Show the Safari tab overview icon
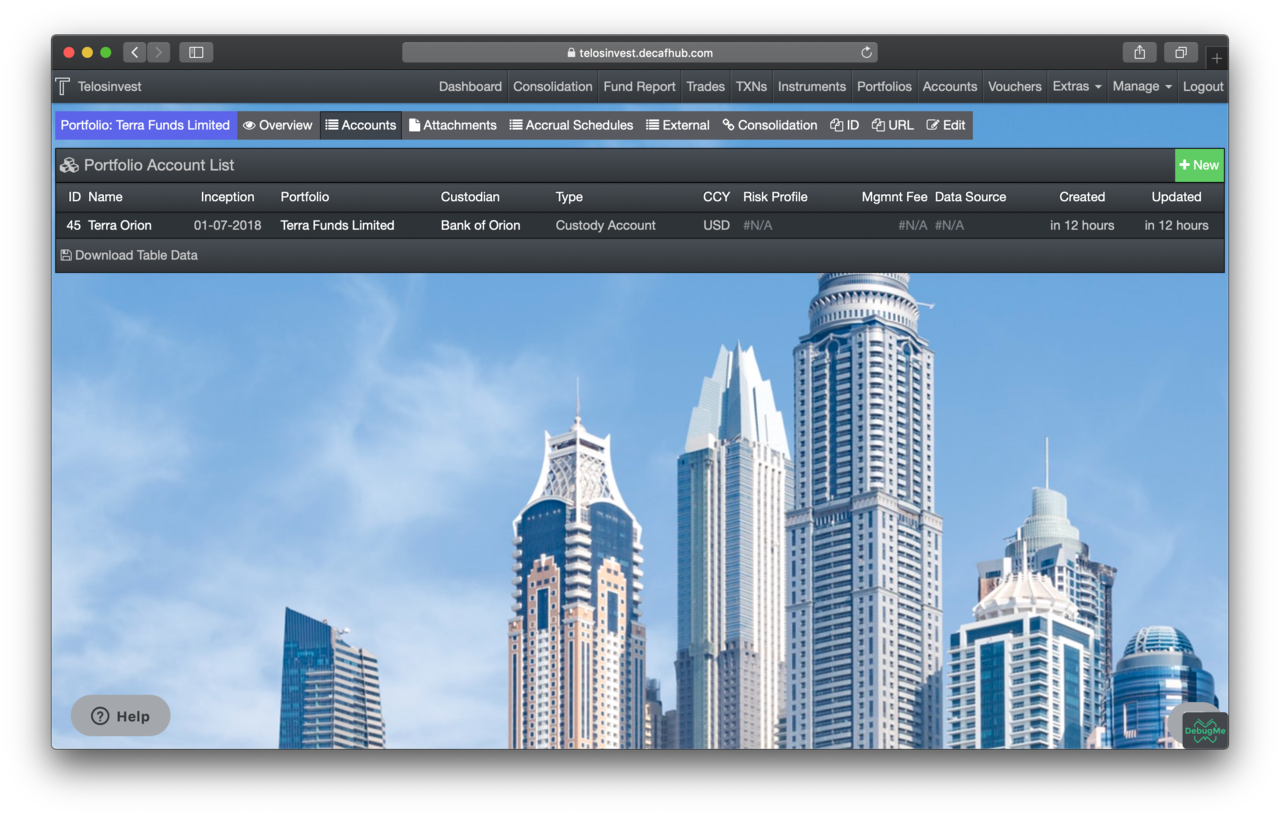Viewport: 1280px width, 817px height. tap(1180, 53)
